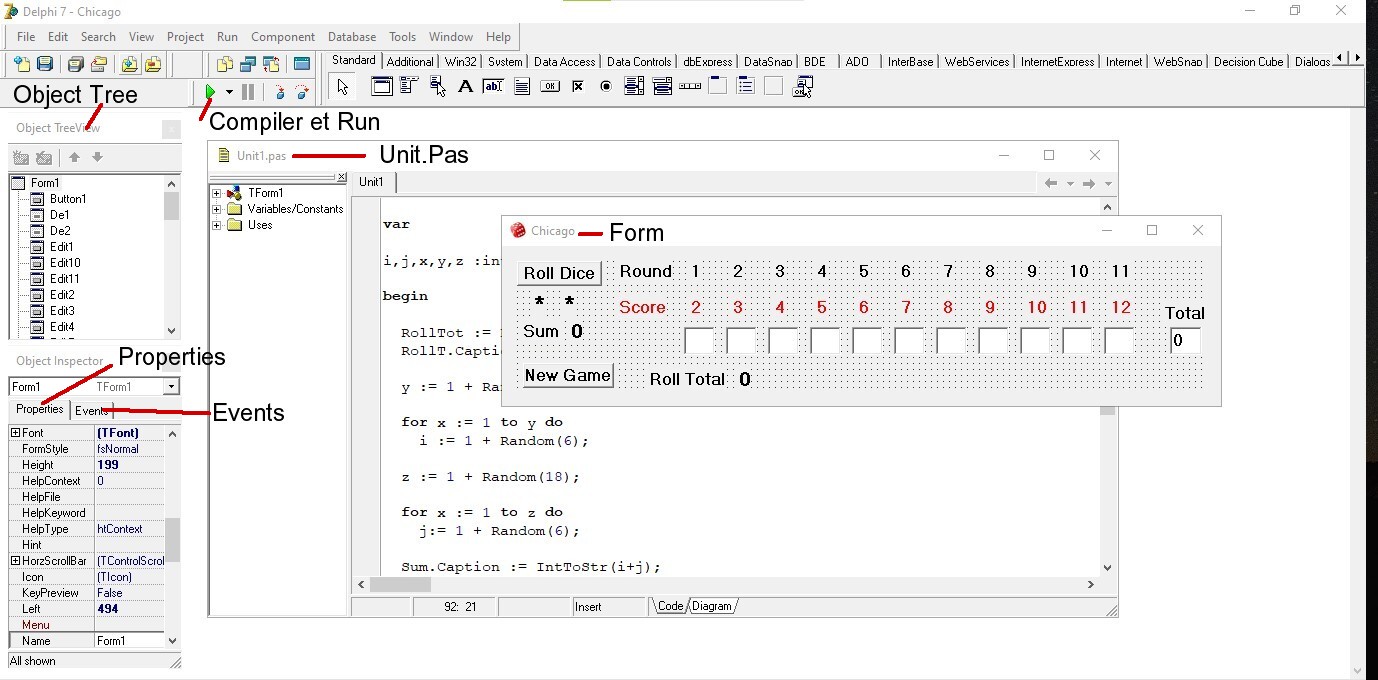Click the New Items toolbar icon
The width and height of the screenshot is (1378, 680).
click(22, 64)
